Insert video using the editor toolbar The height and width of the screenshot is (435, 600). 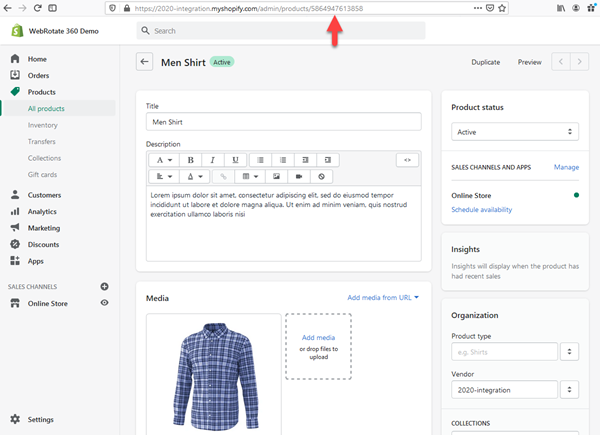click(x=299, y=176)
